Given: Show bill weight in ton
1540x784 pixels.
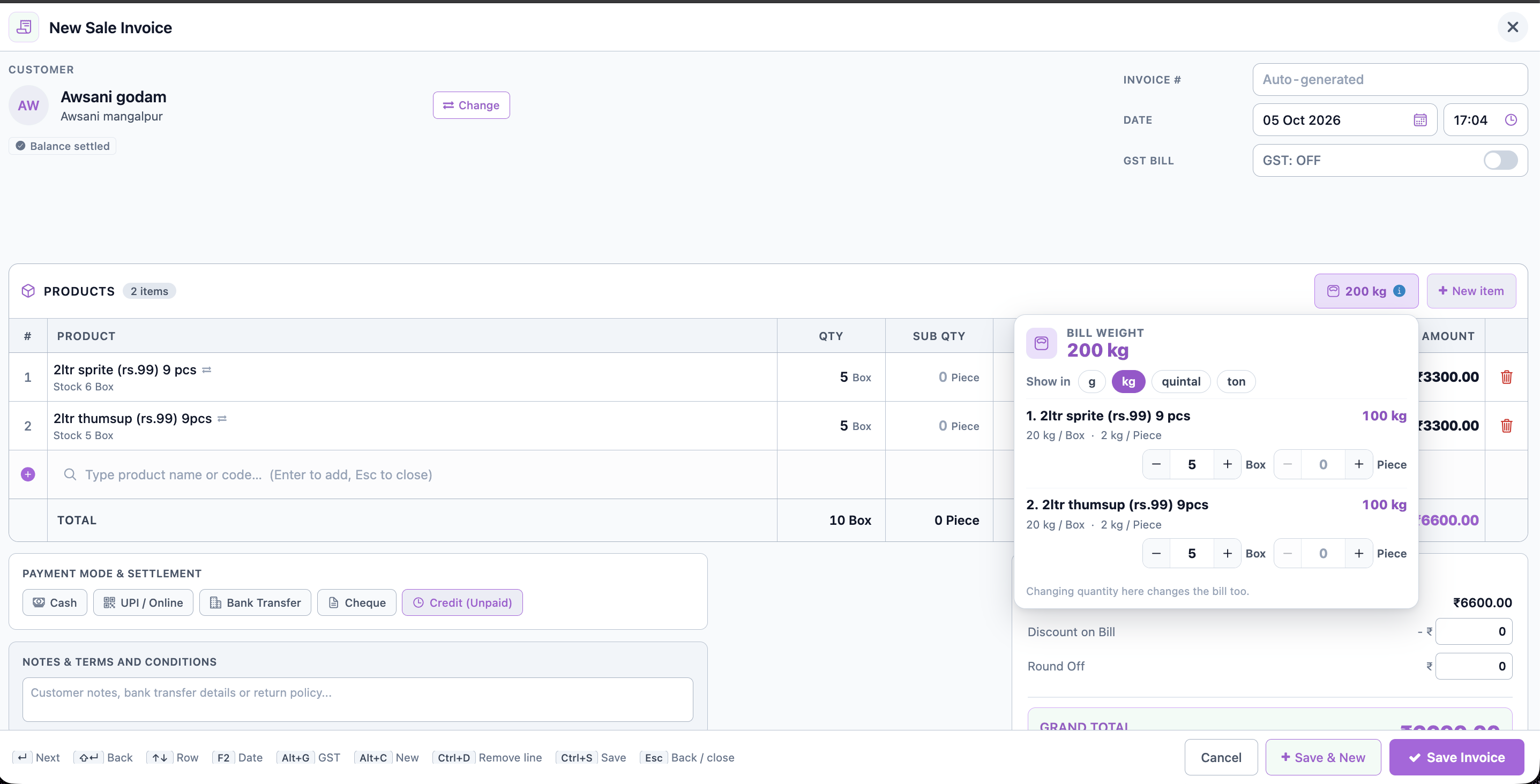Looking at the screenshot, I should coord(1236,381).
